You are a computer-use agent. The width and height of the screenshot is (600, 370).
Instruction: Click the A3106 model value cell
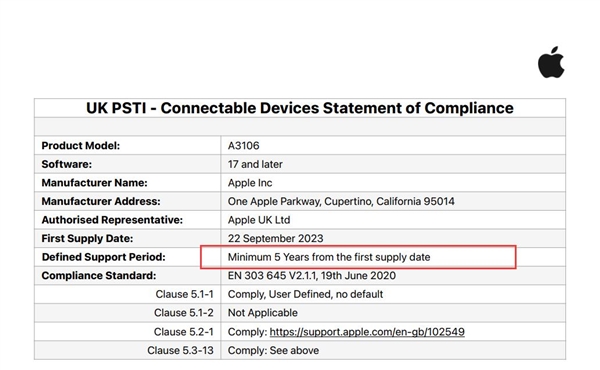393,146
